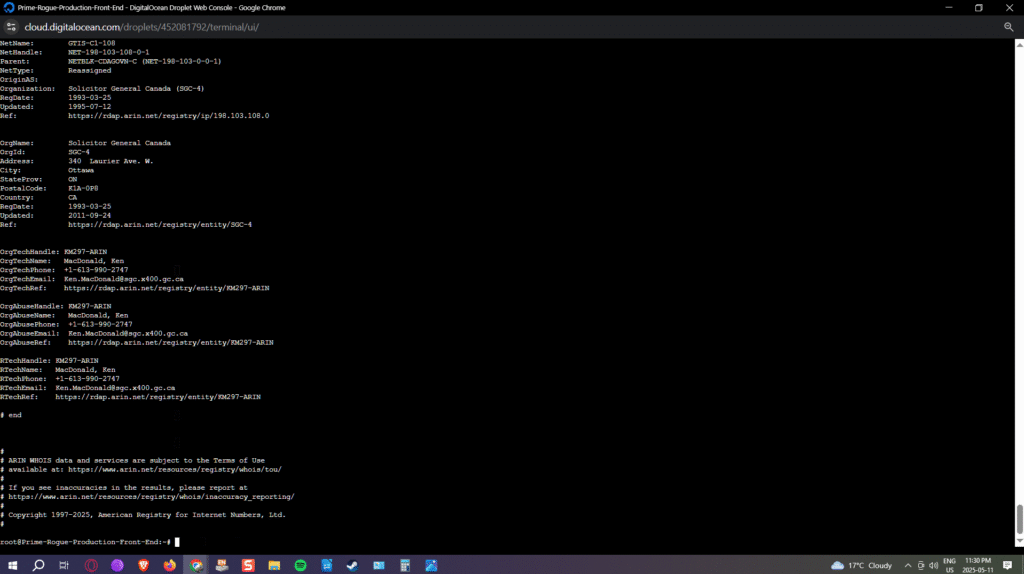The width and height of the screenshot is (1024, 574).
Task: Launch Brave browser from taskbar
Action: (143, 565)
